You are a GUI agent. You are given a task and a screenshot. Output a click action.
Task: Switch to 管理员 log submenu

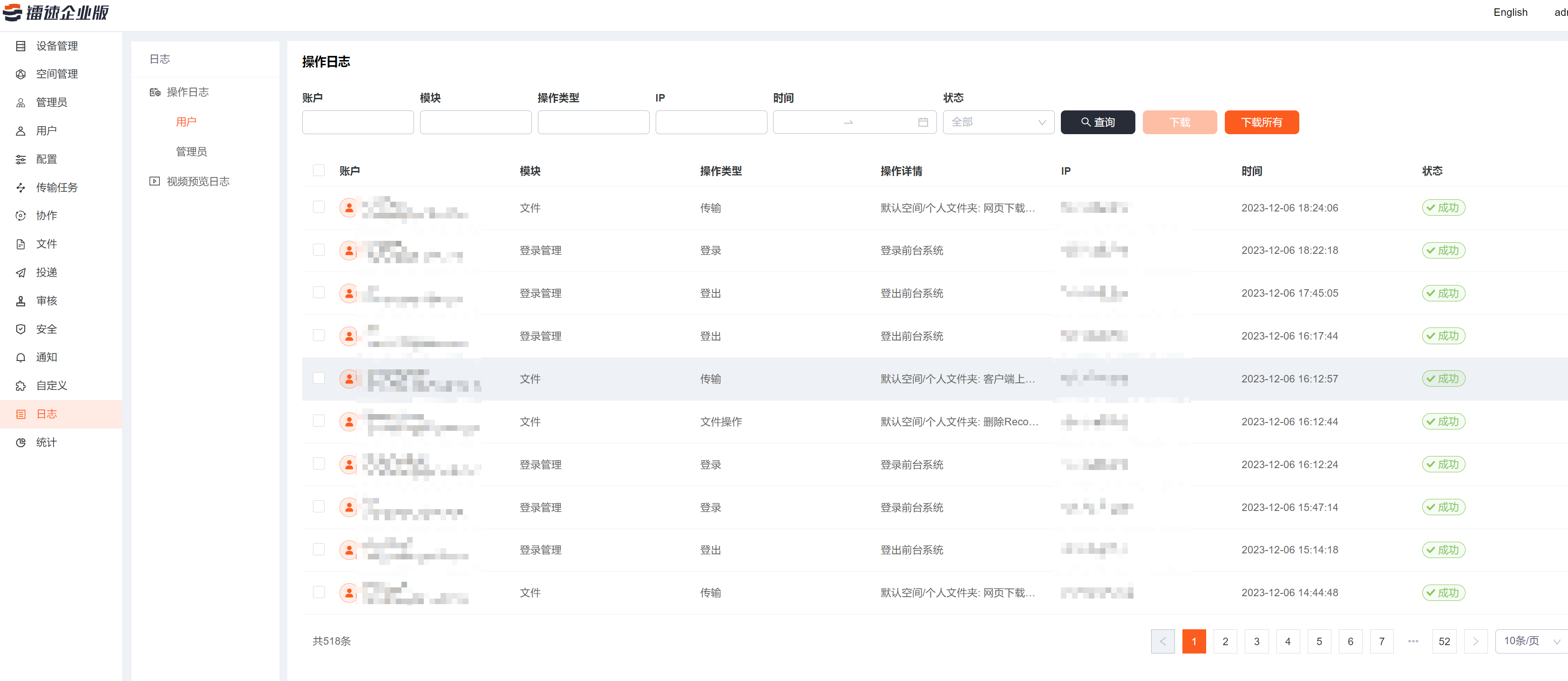click(x=191, y=151)
